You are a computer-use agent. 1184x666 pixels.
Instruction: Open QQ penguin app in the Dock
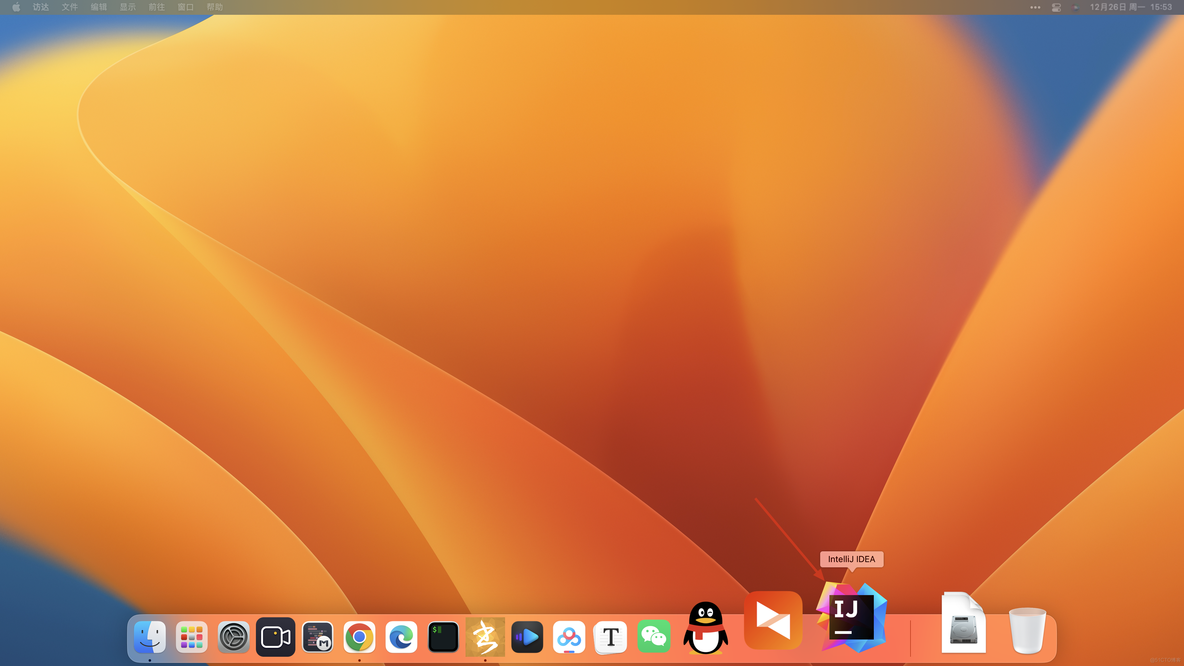tap(705, 627)
